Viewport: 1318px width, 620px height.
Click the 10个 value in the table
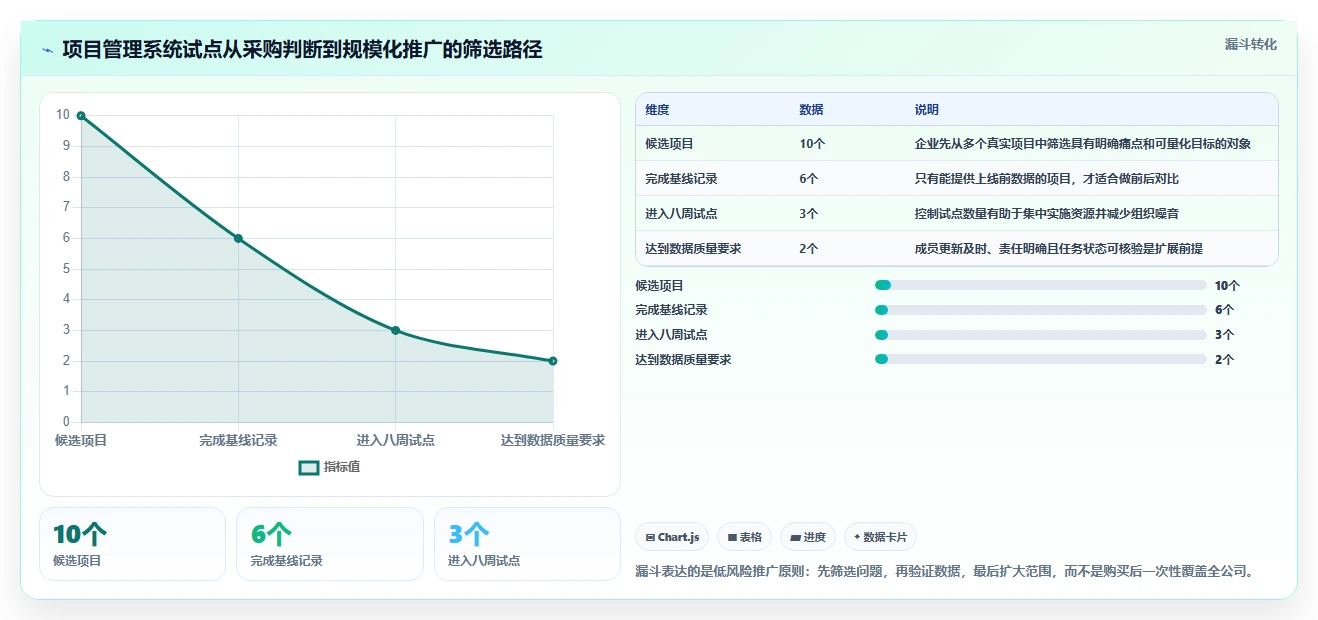pos(812,144)
